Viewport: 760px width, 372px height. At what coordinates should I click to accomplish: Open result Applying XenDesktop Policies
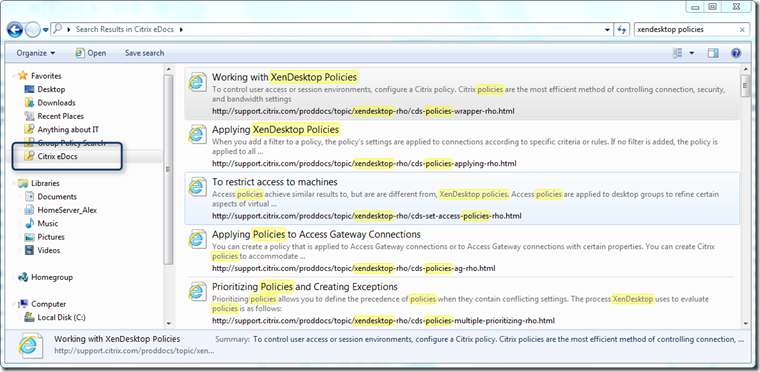tap(275, 129)
